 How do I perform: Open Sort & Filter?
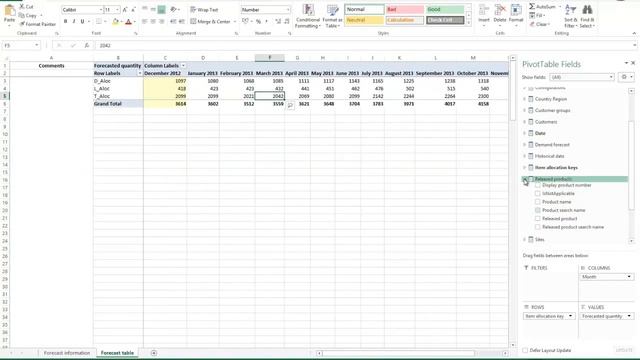click(570, 16)
